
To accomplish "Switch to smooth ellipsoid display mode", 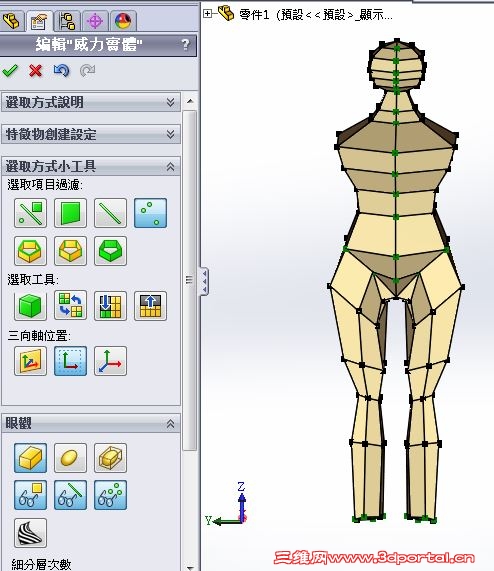I will (x=70, y=458).
